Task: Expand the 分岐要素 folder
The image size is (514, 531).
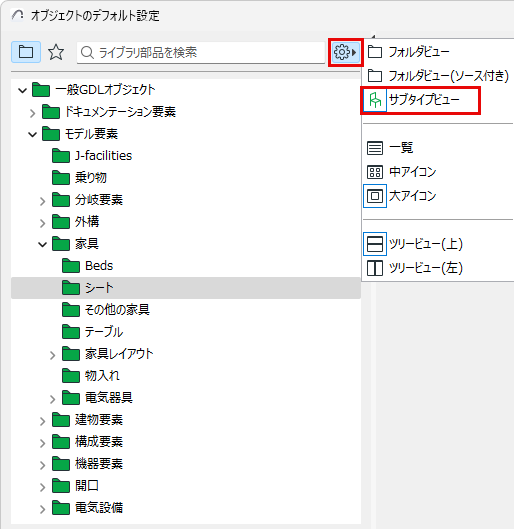Action: [x=42, y=201]
